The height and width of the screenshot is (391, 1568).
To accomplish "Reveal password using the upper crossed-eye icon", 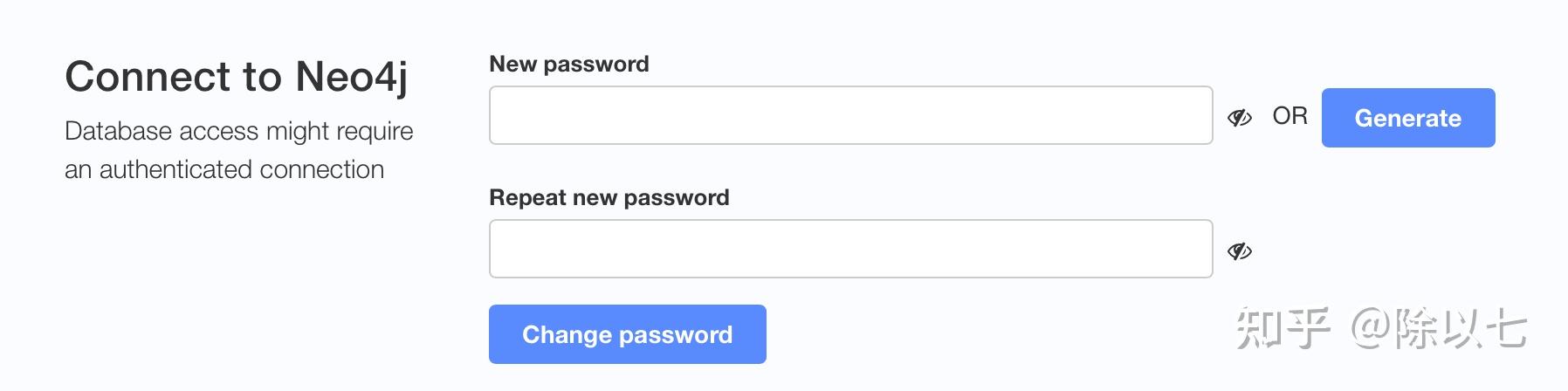I will coord(1239,117).
